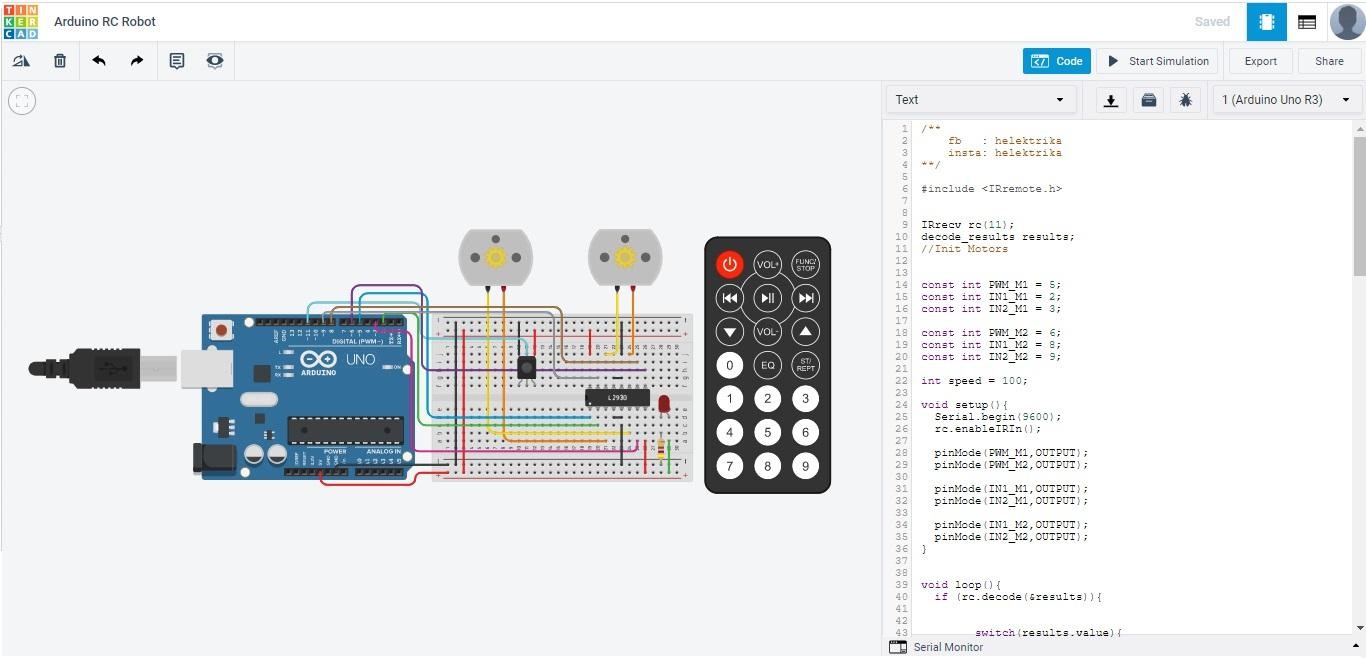The width and height of the screenshot is (1366, 658).
Task: Click 8 on the IR remote
Action: (x=768, y=466)
